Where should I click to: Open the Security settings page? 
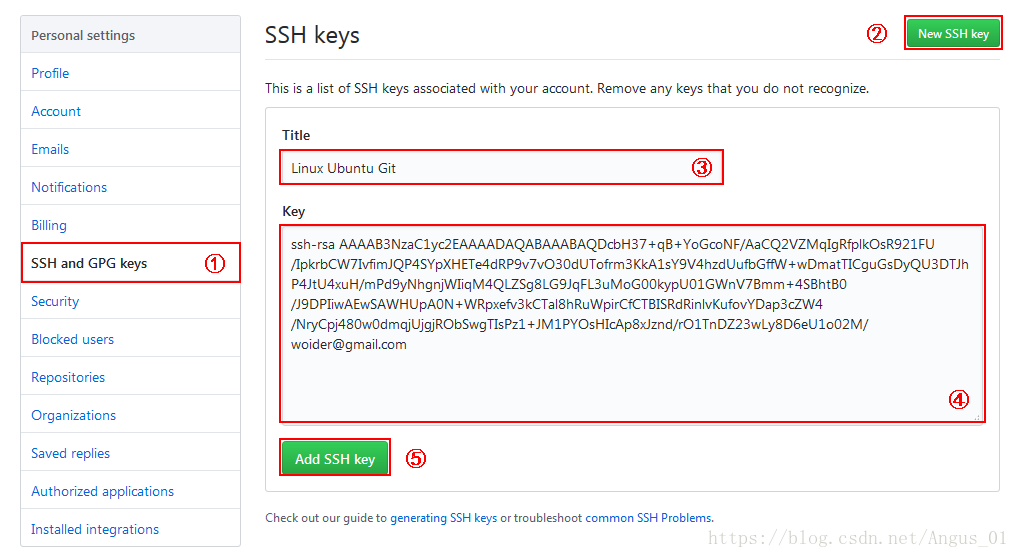coord(55,301)
